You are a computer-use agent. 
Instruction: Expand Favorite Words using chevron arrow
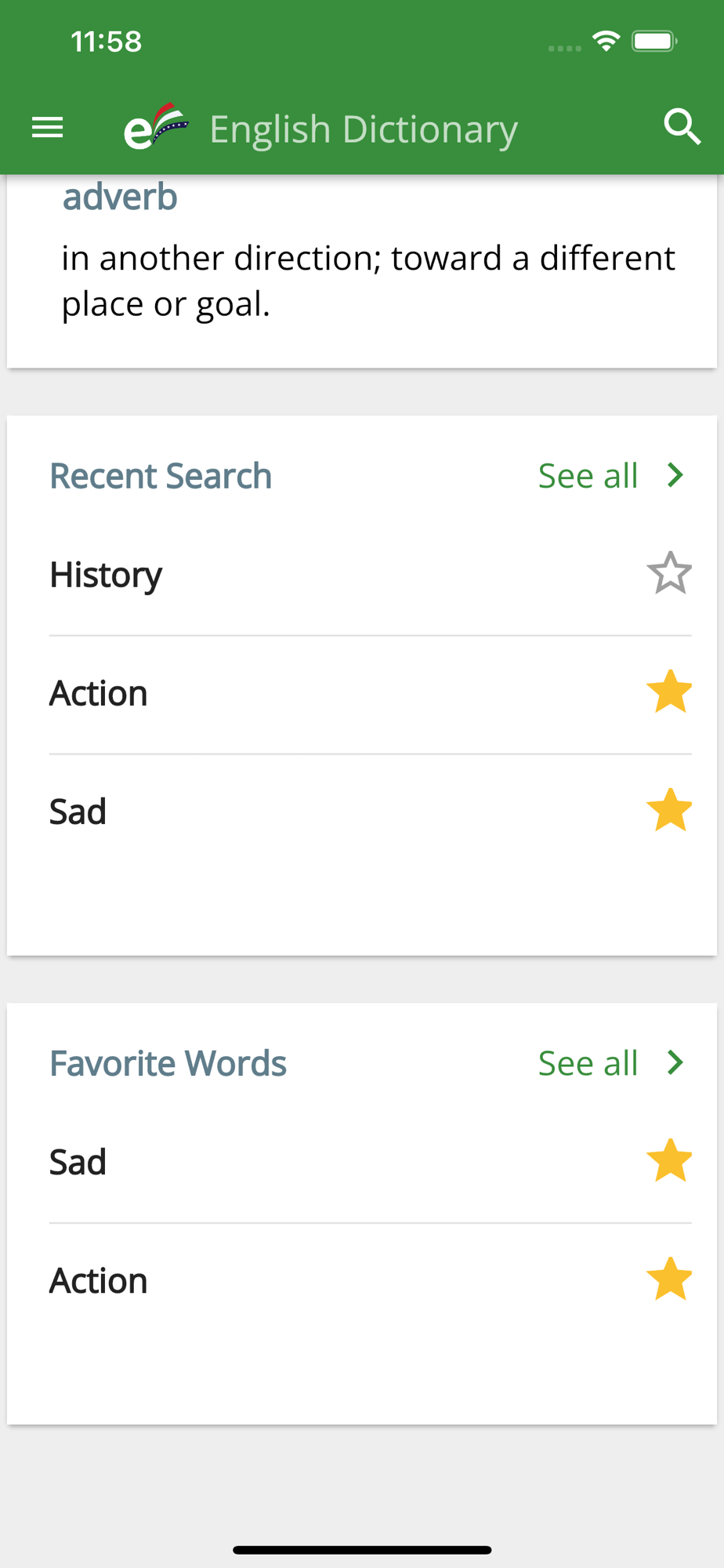(675, 1062)
